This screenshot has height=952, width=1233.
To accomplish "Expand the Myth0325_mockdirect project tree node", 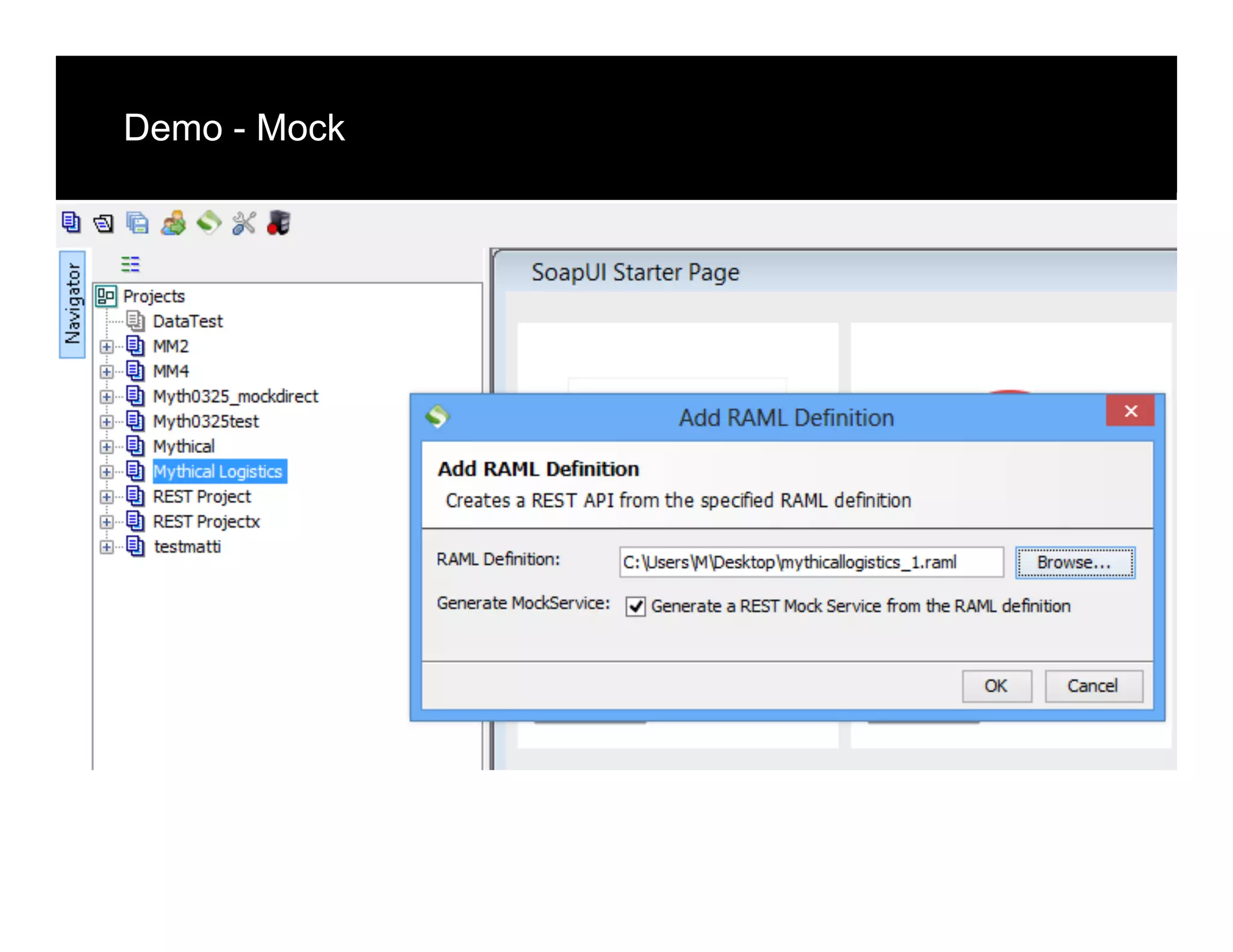I will coord(107,397).
